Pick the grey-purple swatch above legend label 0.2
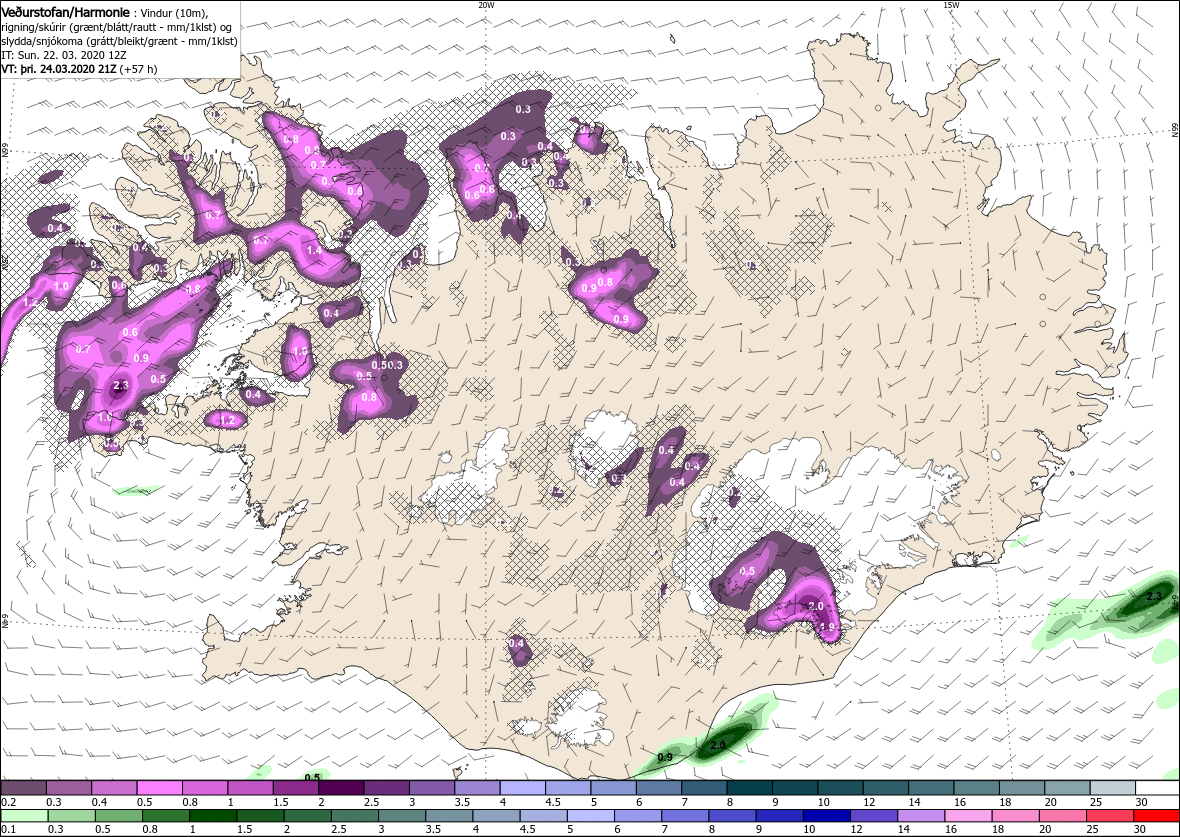Image resolution: width=1180 pixels, height=837 pixels. 23,787
